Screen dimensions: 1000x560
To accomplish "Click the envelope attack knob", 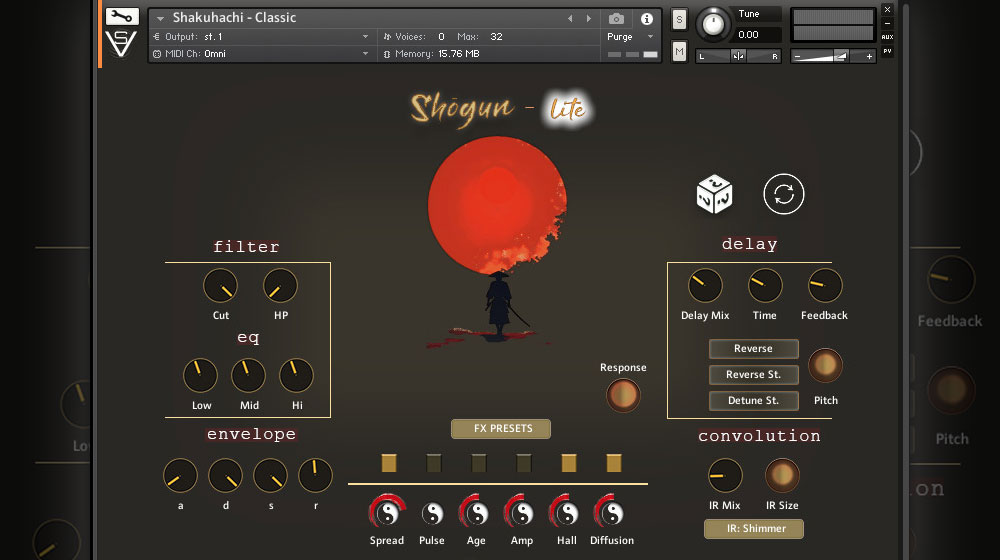I will pyautogui.click(x=180, y=475).
